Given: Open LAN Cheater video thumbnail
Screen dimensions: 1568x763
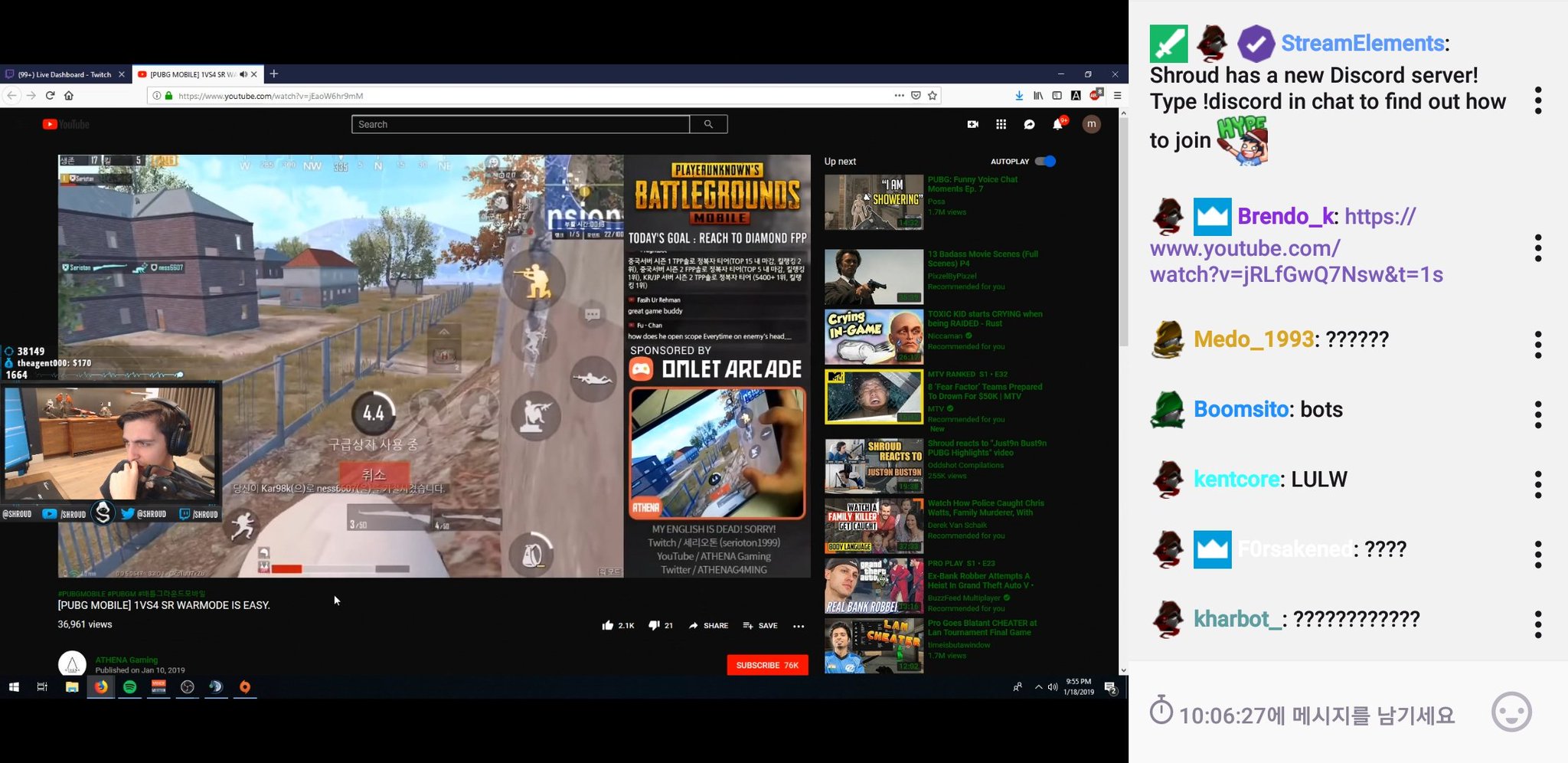Looking at the screenshot, I should (874, 646).
